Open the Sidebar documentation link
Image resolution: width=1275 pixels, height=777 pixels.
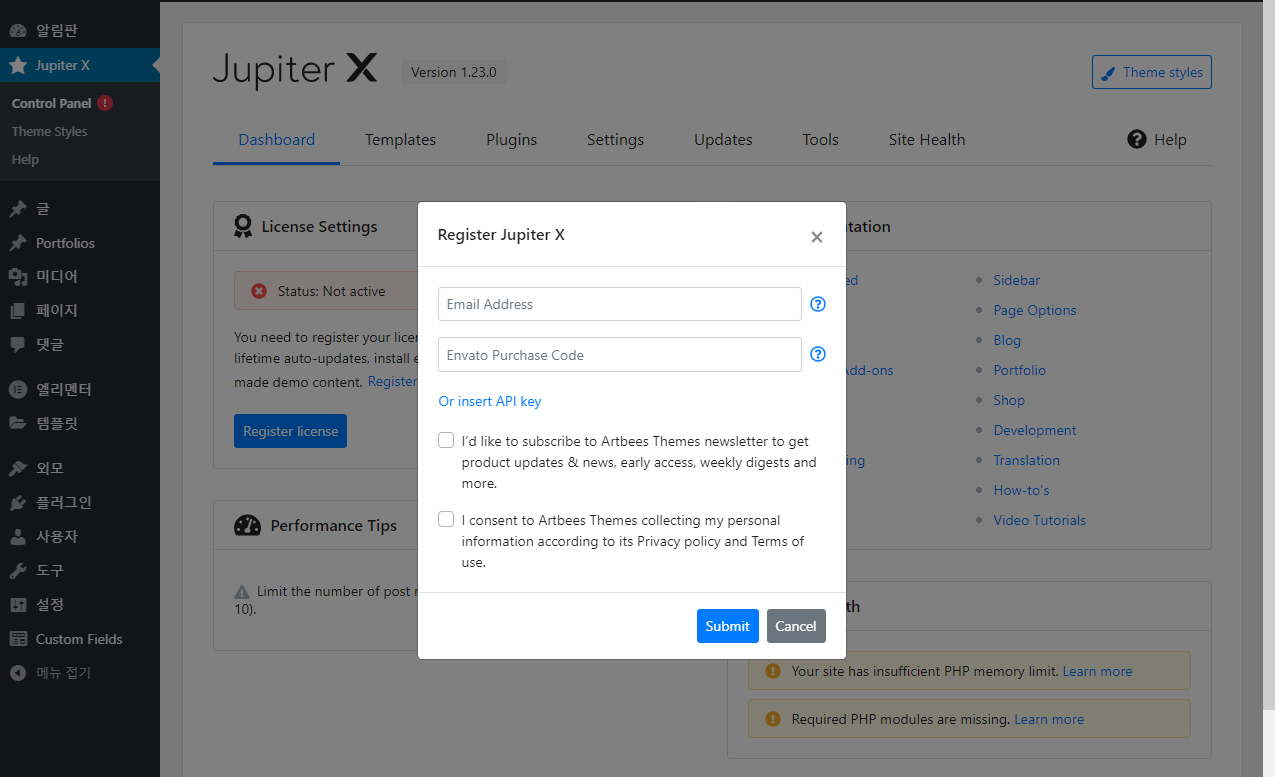pyautogui.click(x=1017, y=280)
